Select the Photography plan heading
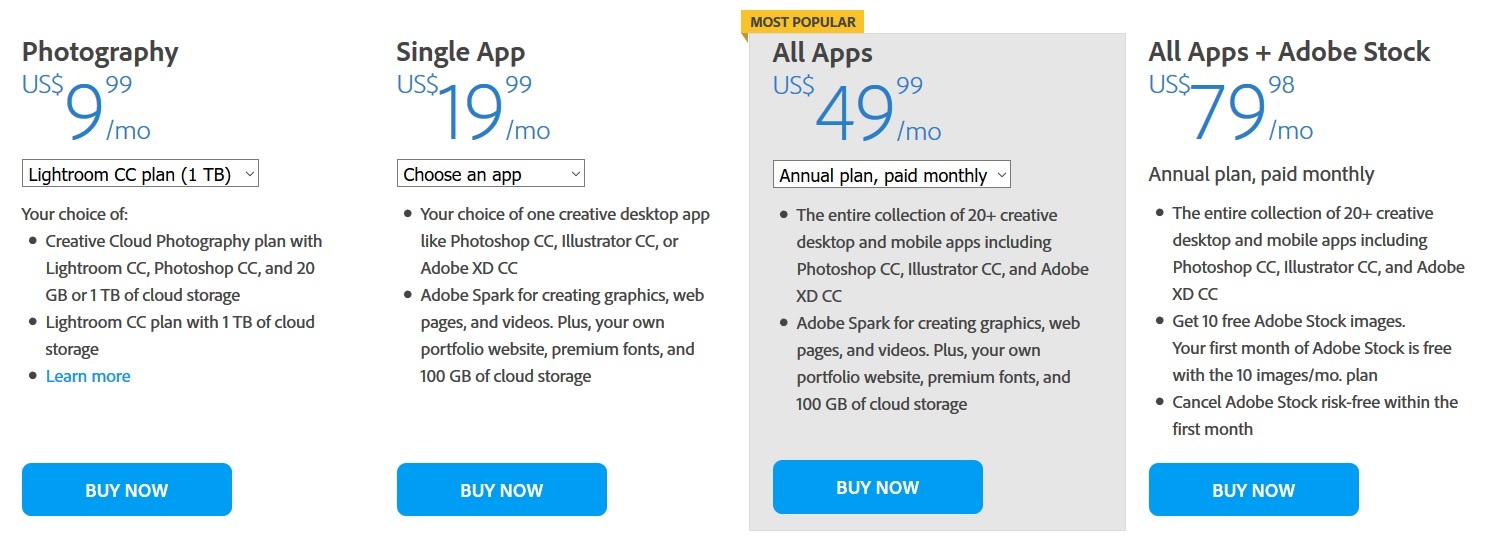 click(x=100, y=52)
